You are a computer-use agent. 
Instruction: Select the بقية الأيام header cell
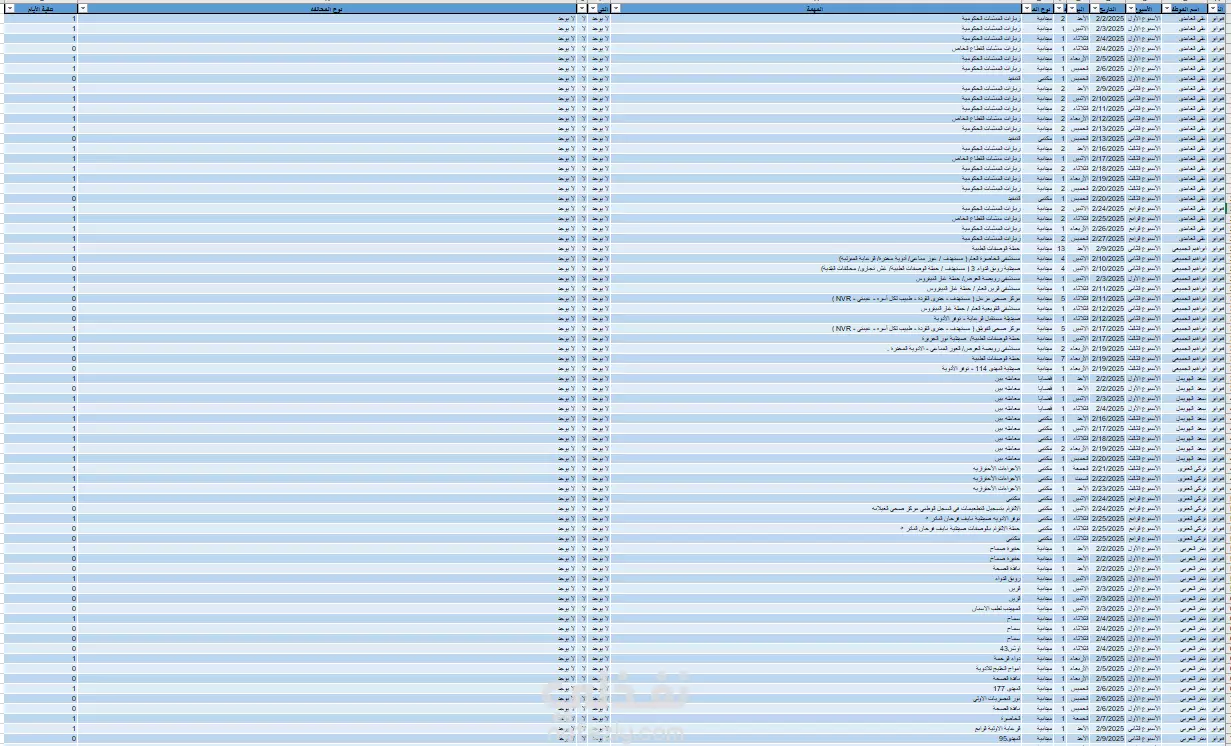click(39, 8)
